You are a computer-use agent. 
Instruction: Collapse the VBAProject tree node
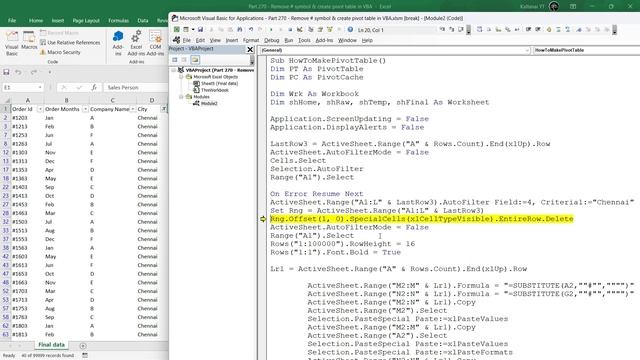174,70
